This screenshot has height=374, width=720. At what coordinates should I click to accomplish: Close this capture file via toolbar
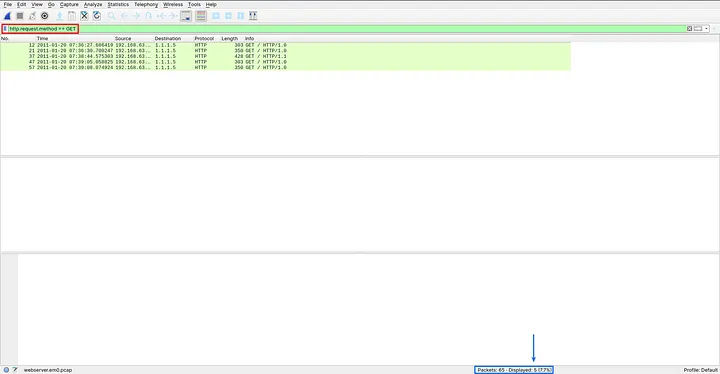(84, 16)
